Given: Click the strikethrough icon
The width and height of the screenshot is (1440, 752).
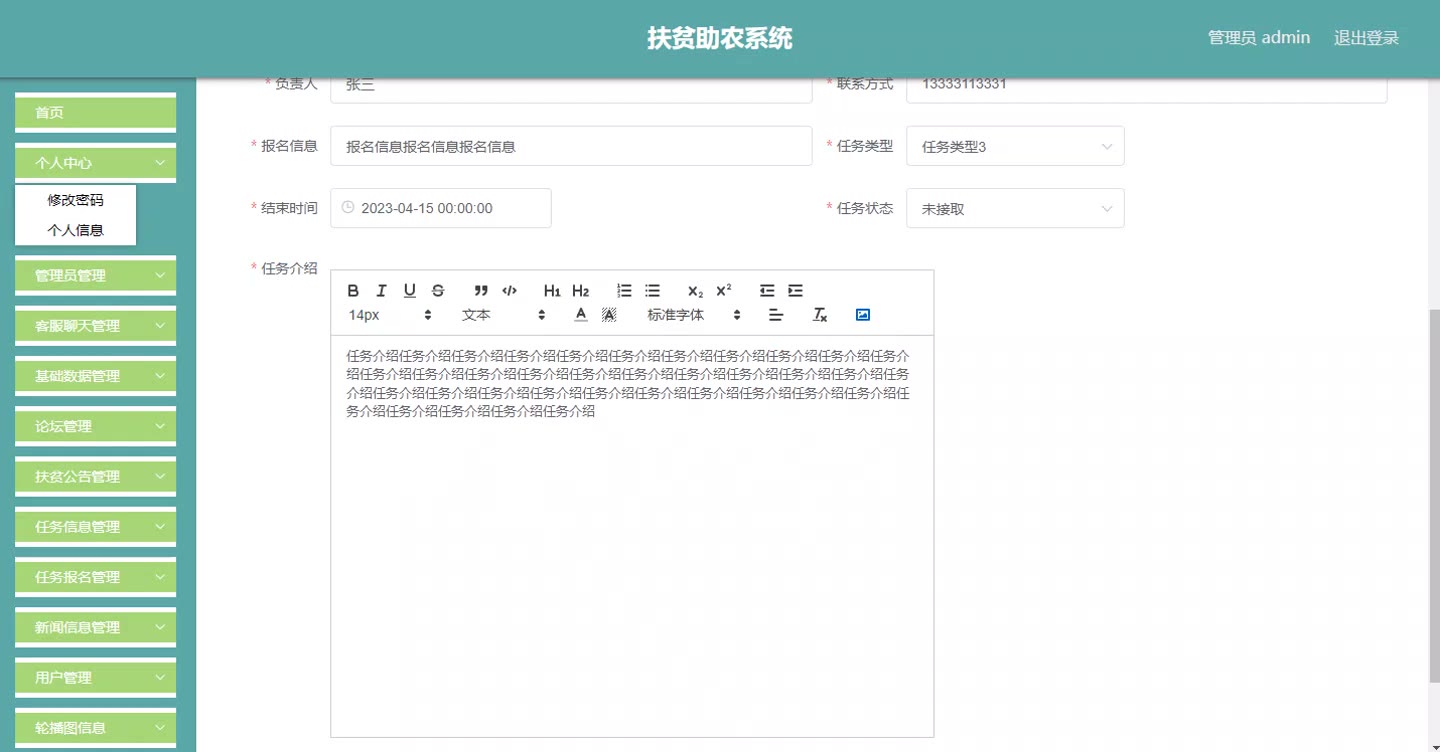Looking at the screenshot, I should click(x=438, y=291).
